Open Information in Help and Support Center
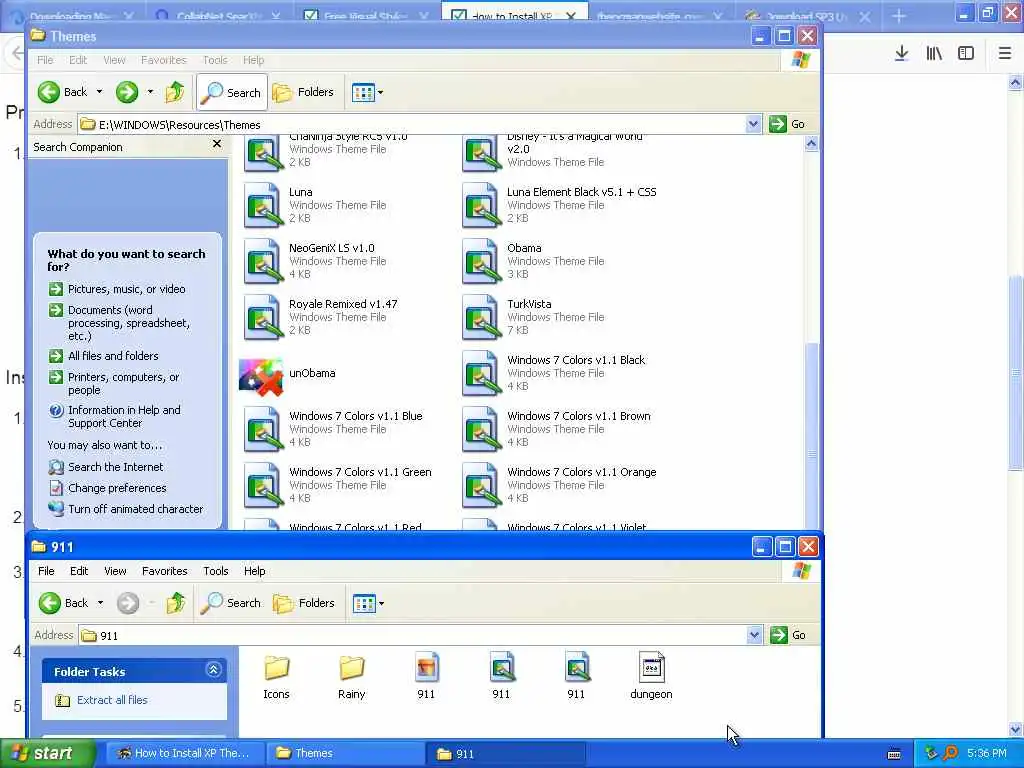This screenshot has width=1024, height=768. click(x=124, y=417)
